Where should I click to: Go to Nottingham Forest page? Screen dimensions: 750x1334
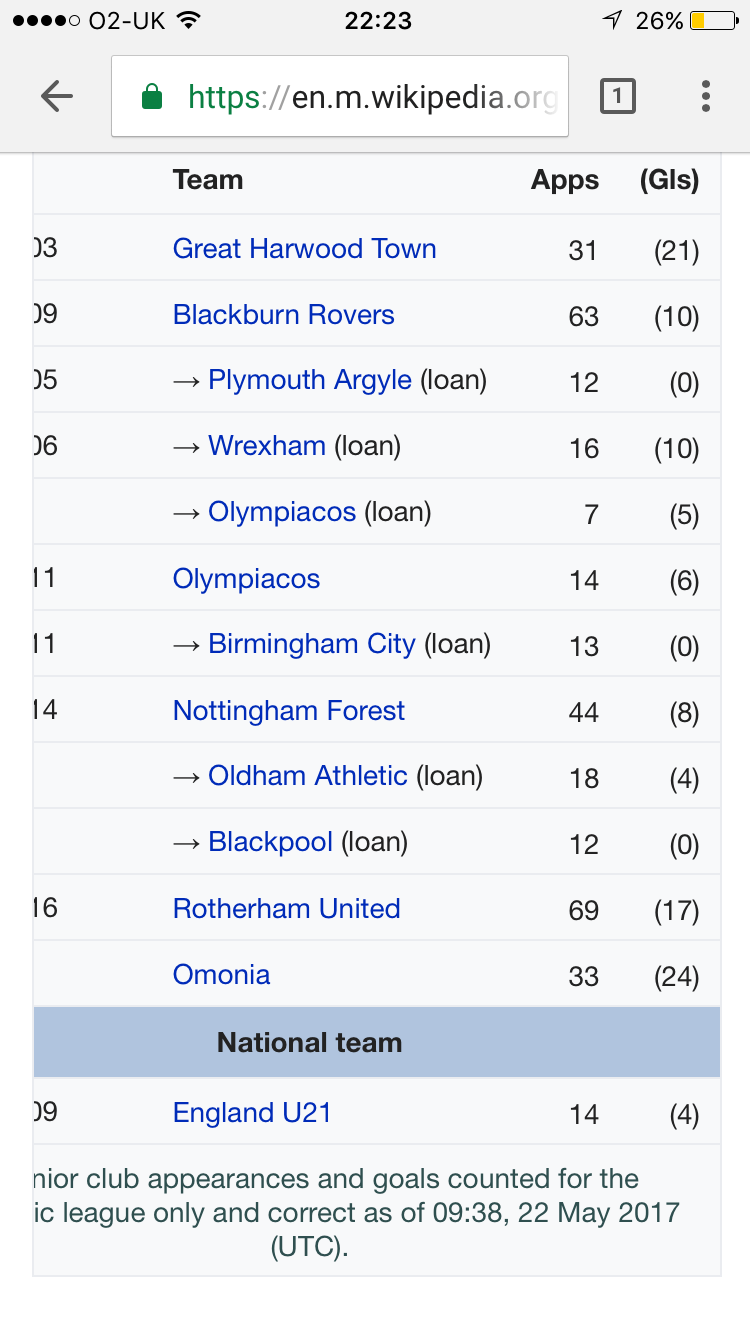click(x=288, y=710)
